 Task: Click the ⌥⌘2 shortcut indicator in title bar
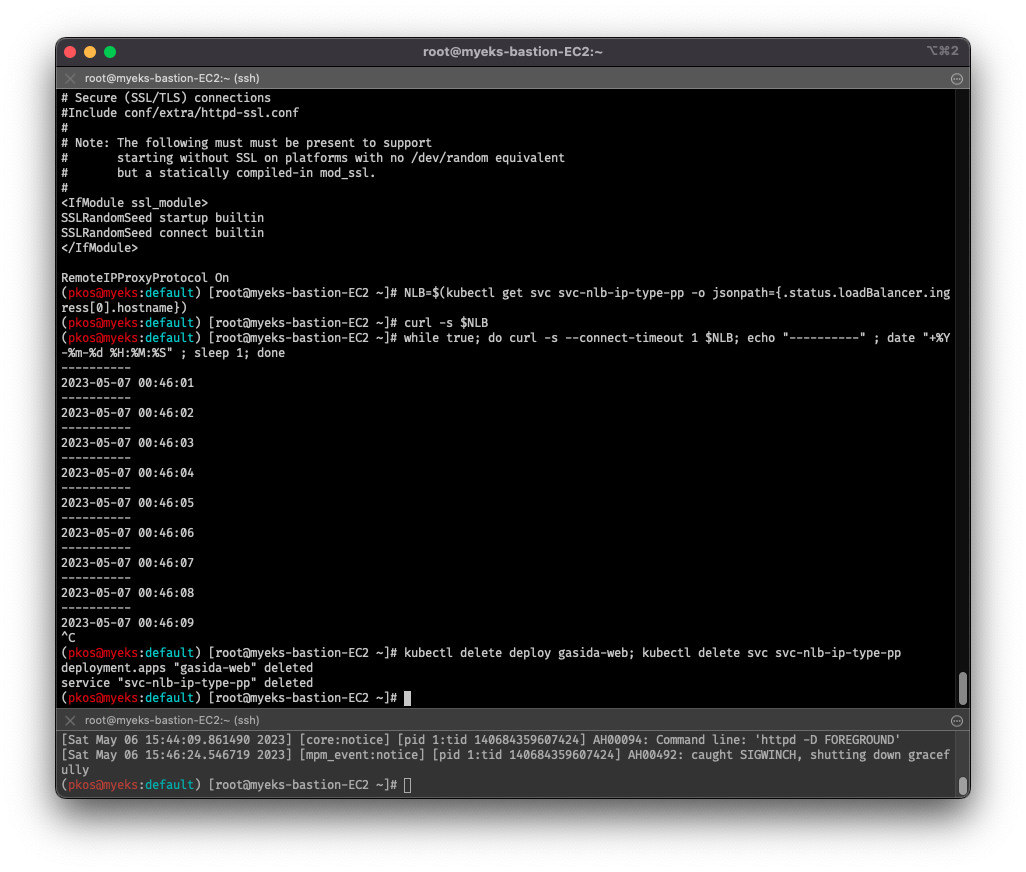tap(942, 51)
